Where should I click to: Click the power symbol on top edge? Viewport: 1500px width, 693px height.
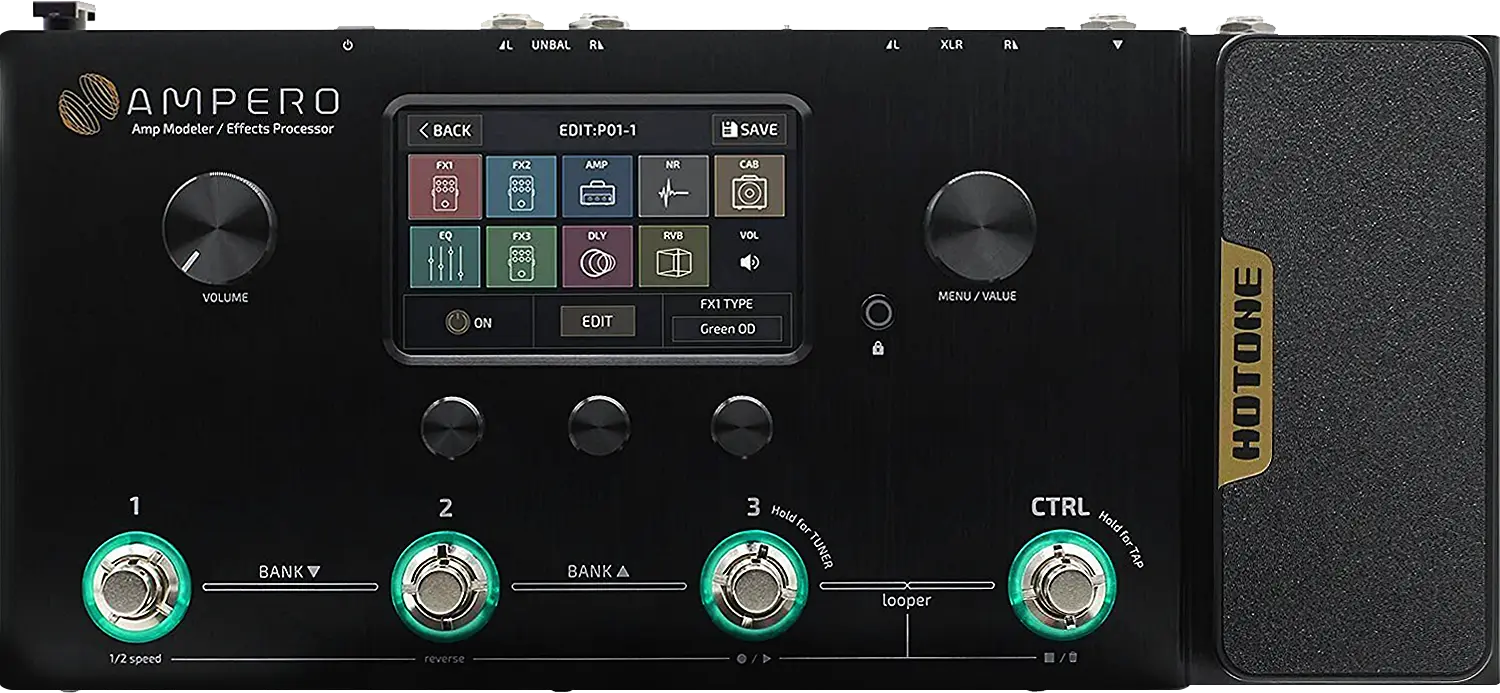pos(347,45)
